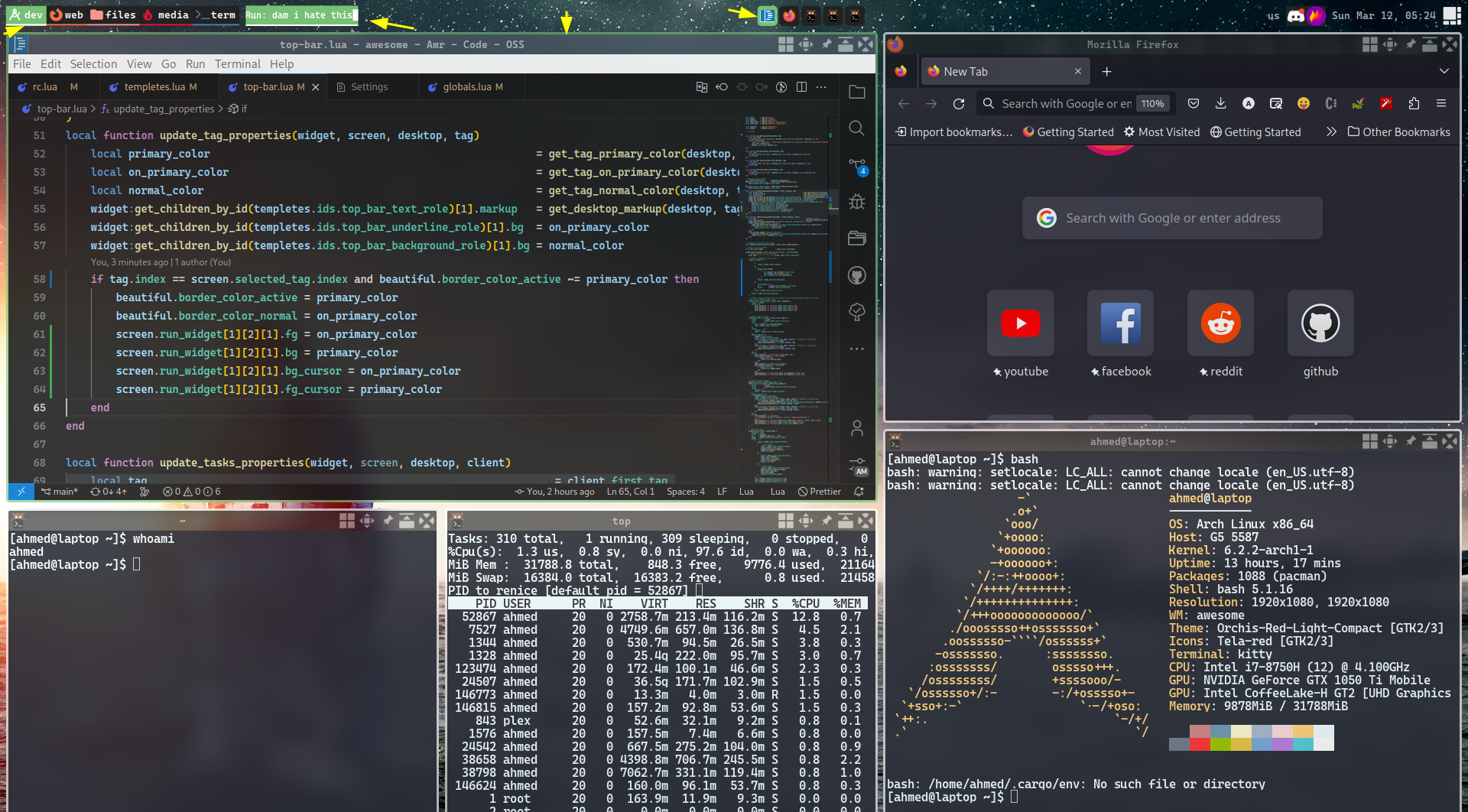Open the File menu in Code OSS
The width and height of the screenshot is (1468, 812).
(x=22, y=64)
